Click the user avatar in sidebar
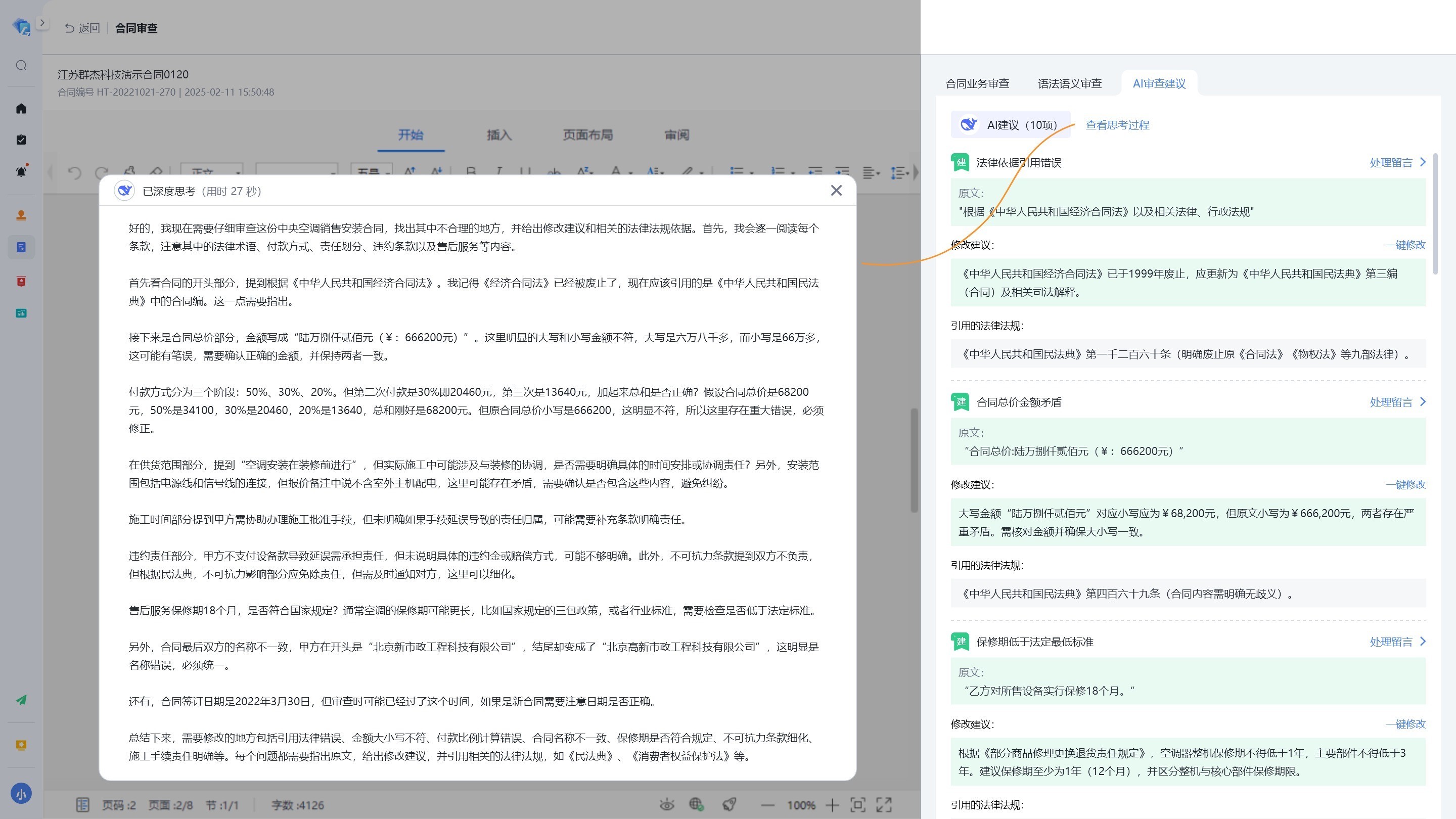1456x819 pixels. (x=21, y=794)
